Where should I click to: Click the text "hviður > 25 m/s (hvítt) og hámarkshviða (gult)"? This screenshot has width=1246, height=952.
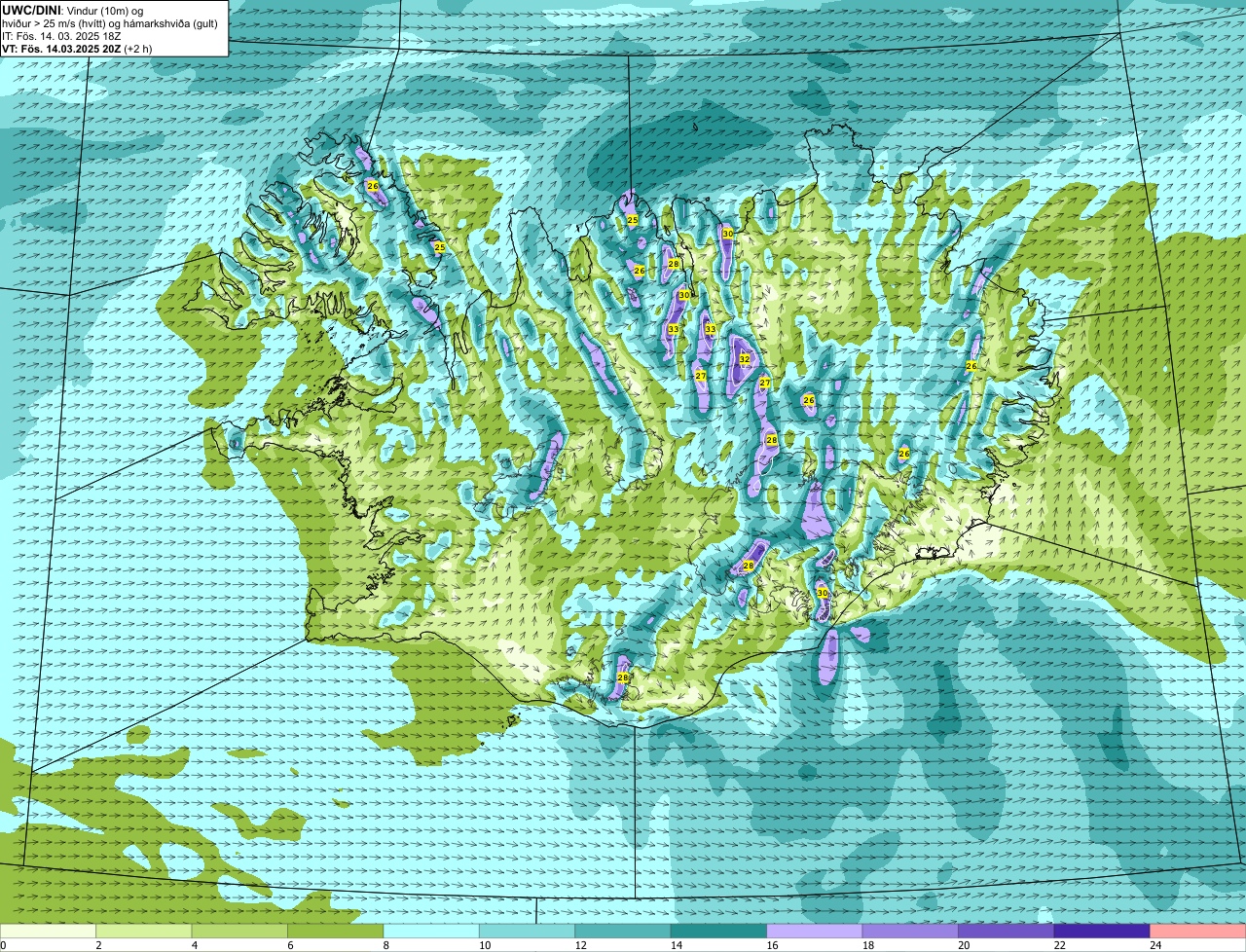coord(110,23)
